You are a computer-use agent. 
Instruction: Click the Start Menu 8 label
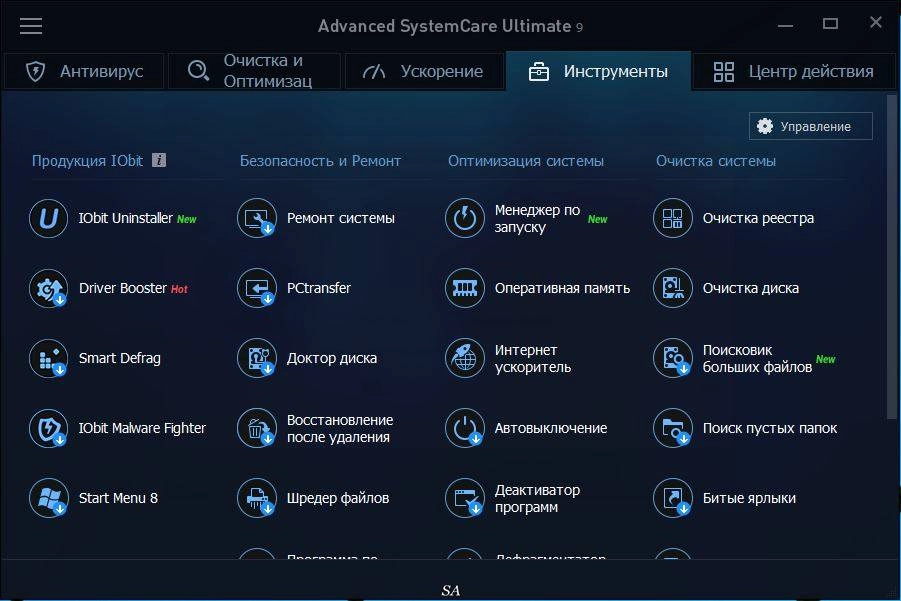pyautogui.click(x=118, y=498)
